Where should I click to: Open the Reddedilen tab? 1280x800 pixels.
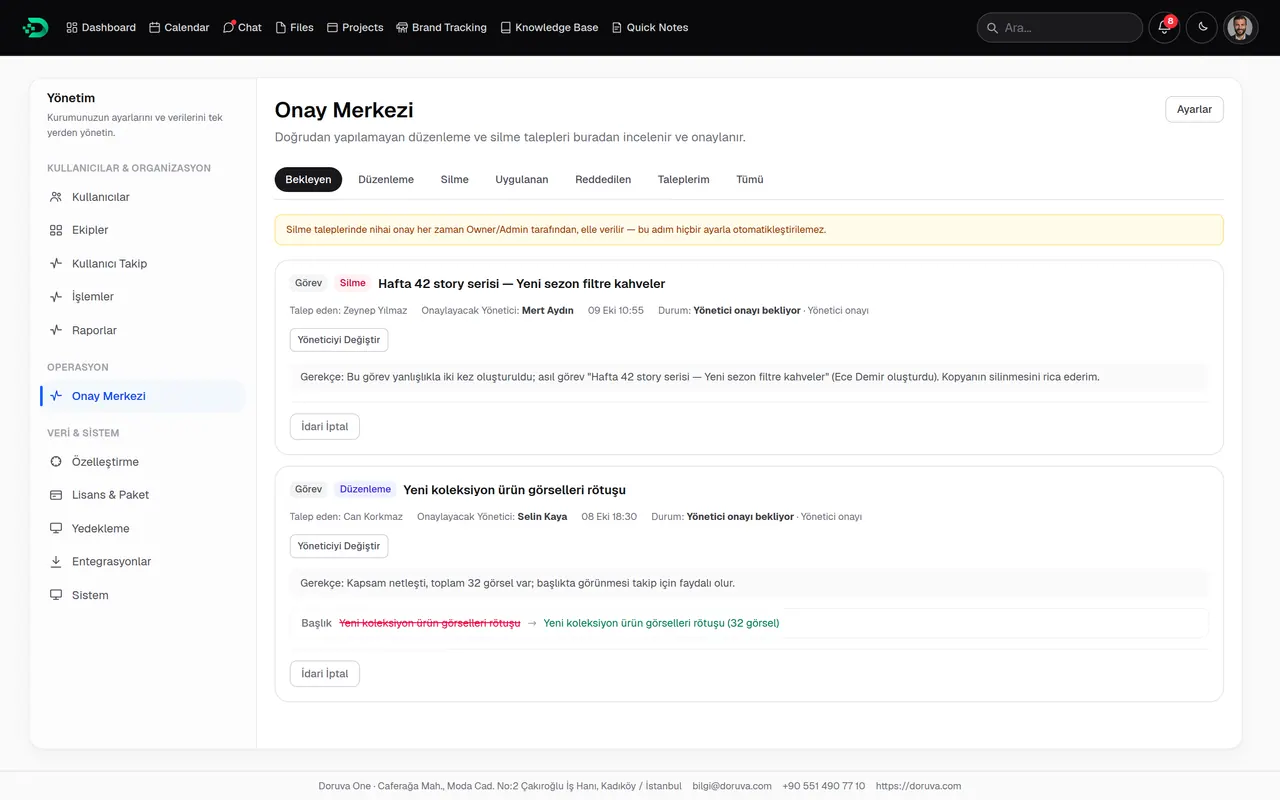point(603,179)
